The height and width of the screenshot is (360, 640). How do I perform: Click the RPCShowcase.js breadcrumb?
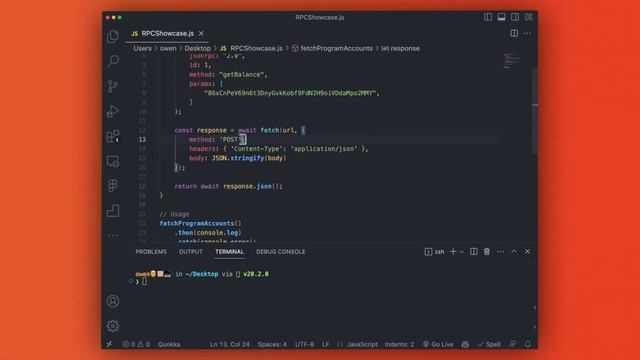(251, 48)
